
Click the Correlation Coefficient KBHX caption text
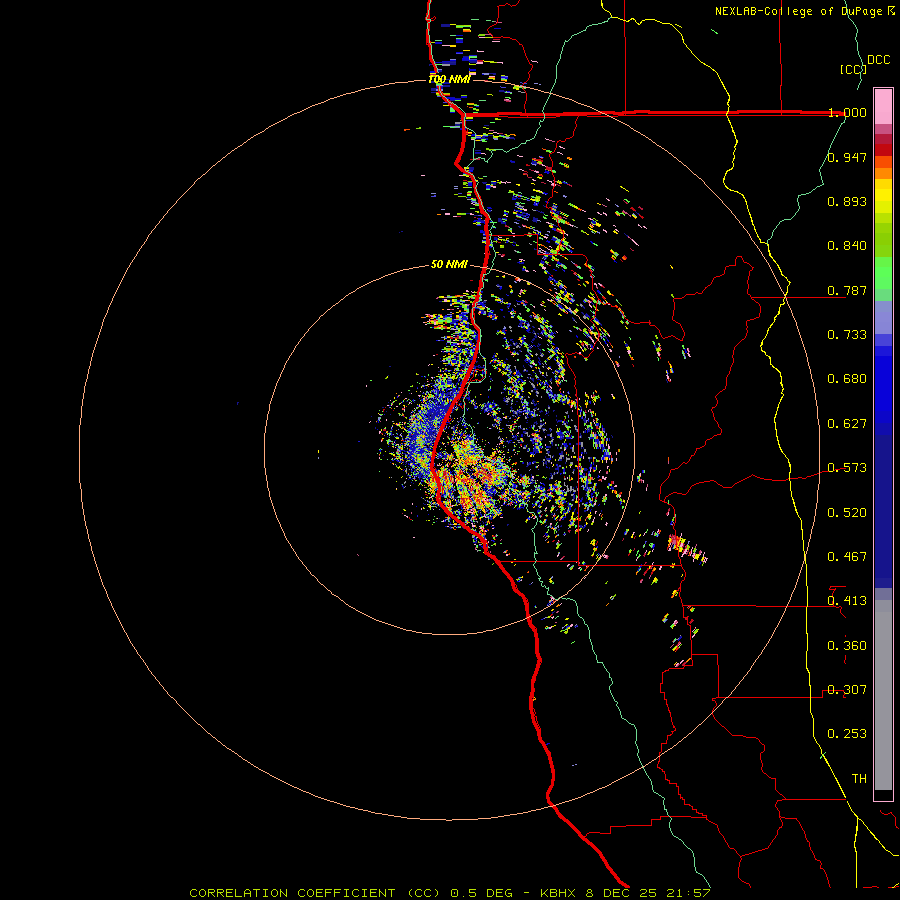point(450,892)
